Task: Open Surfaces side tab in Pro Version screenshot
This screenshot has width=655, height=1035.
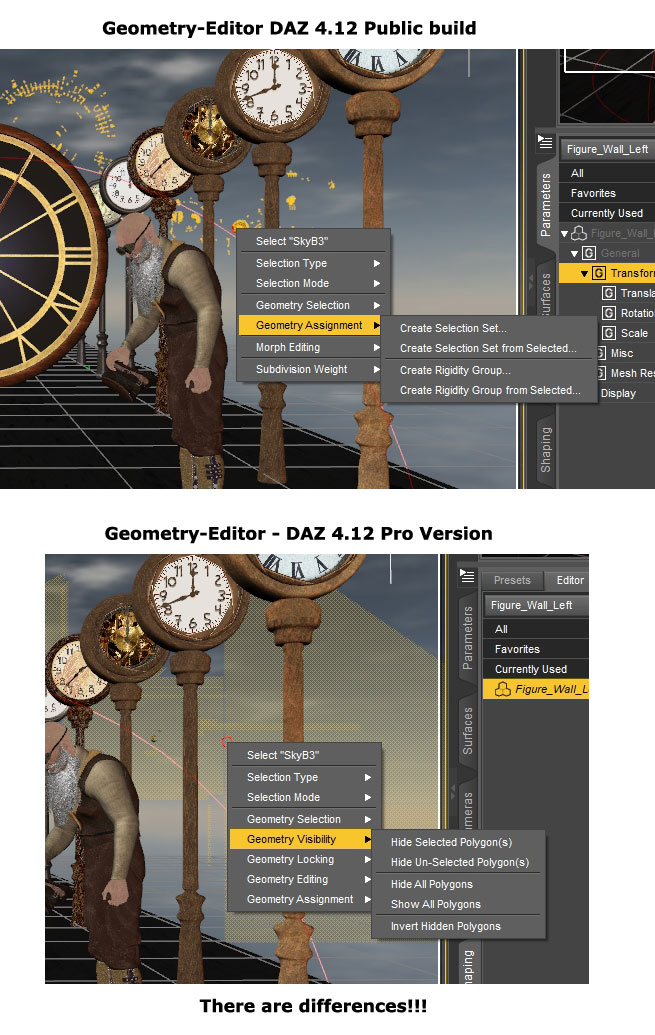Action: tap(467, 731)
